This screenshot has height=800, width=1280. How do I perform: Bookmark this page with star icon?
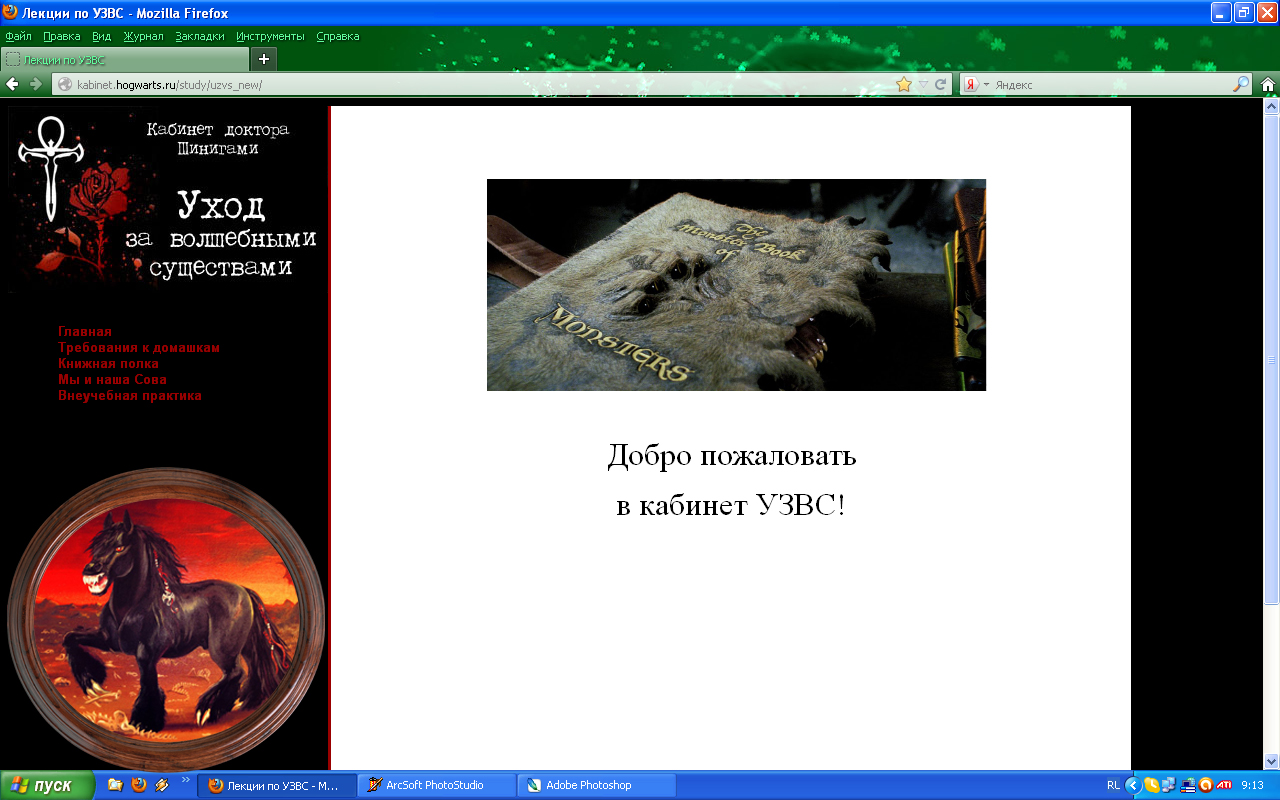904,84
